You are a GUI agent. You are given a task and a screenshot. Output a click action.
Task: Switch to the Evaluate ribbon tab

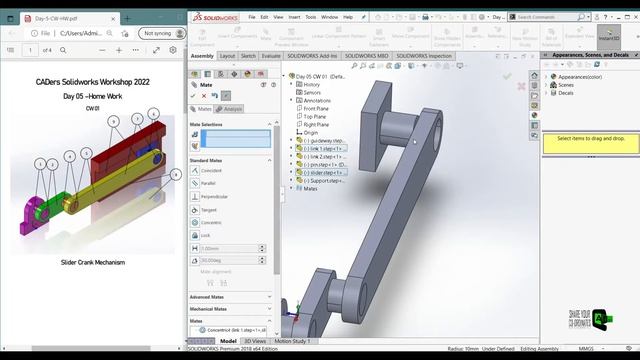[271, 56]
